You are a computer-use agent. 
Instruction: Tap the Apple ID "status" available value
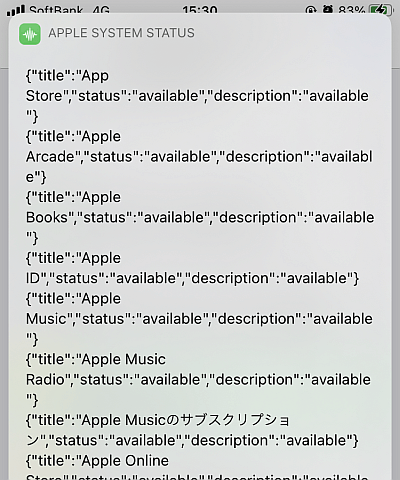coord(146,278)
